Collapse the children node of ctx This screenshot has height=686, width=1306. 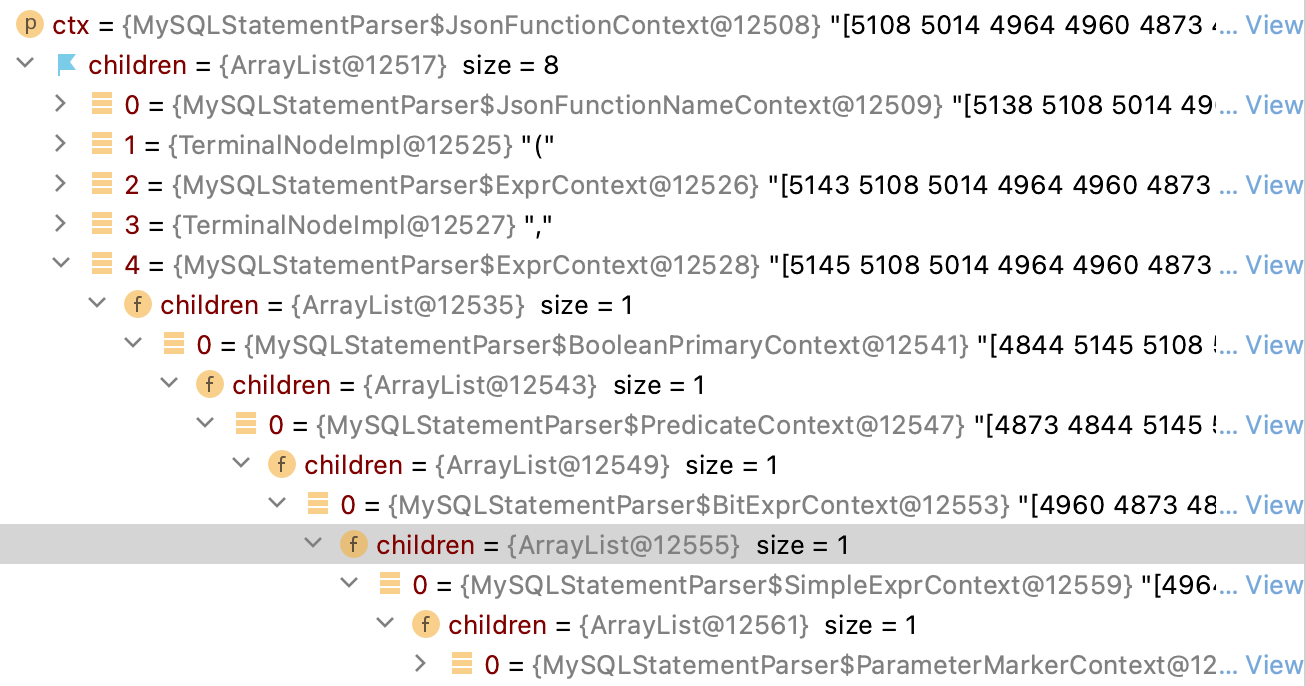(x=24, y=64)
